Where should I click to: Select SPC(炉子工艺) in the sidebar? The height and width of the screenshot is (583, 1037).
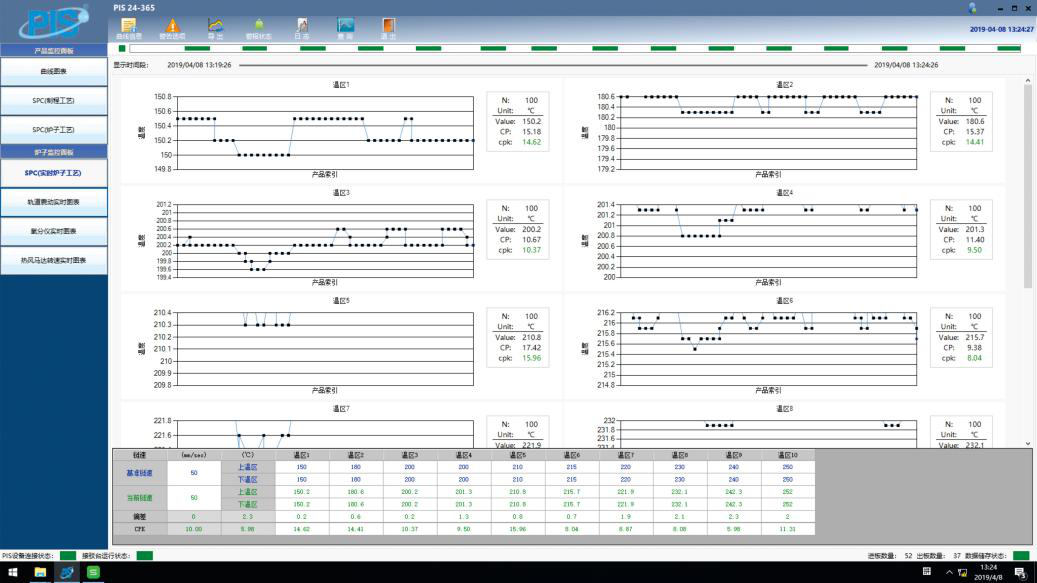(x=54, y=130)
